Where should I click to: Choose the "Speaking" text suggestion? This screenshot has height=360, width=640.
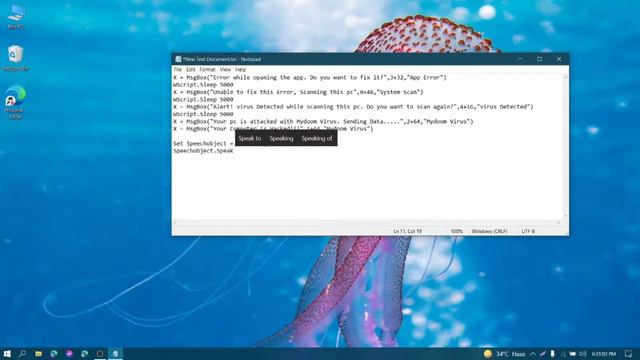[281, 138]
